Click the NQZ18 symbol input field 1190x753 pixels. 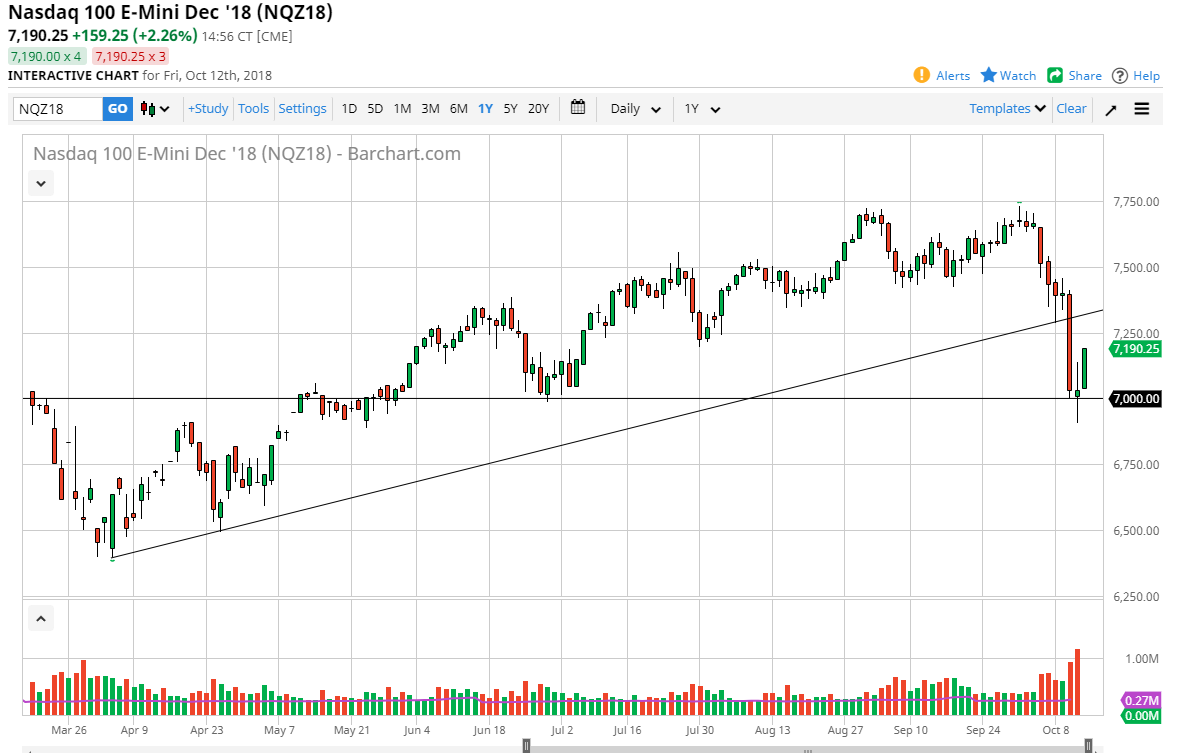pos(58,108)
